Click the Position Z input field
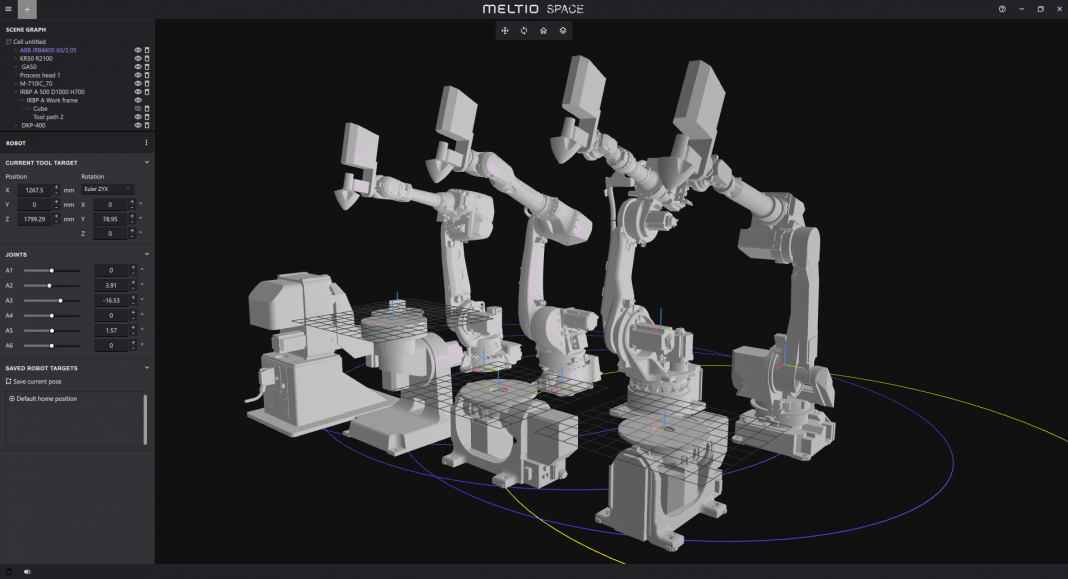Image resolution: width=1068 pixels, height=579 pixels. (x=35, y=219)
